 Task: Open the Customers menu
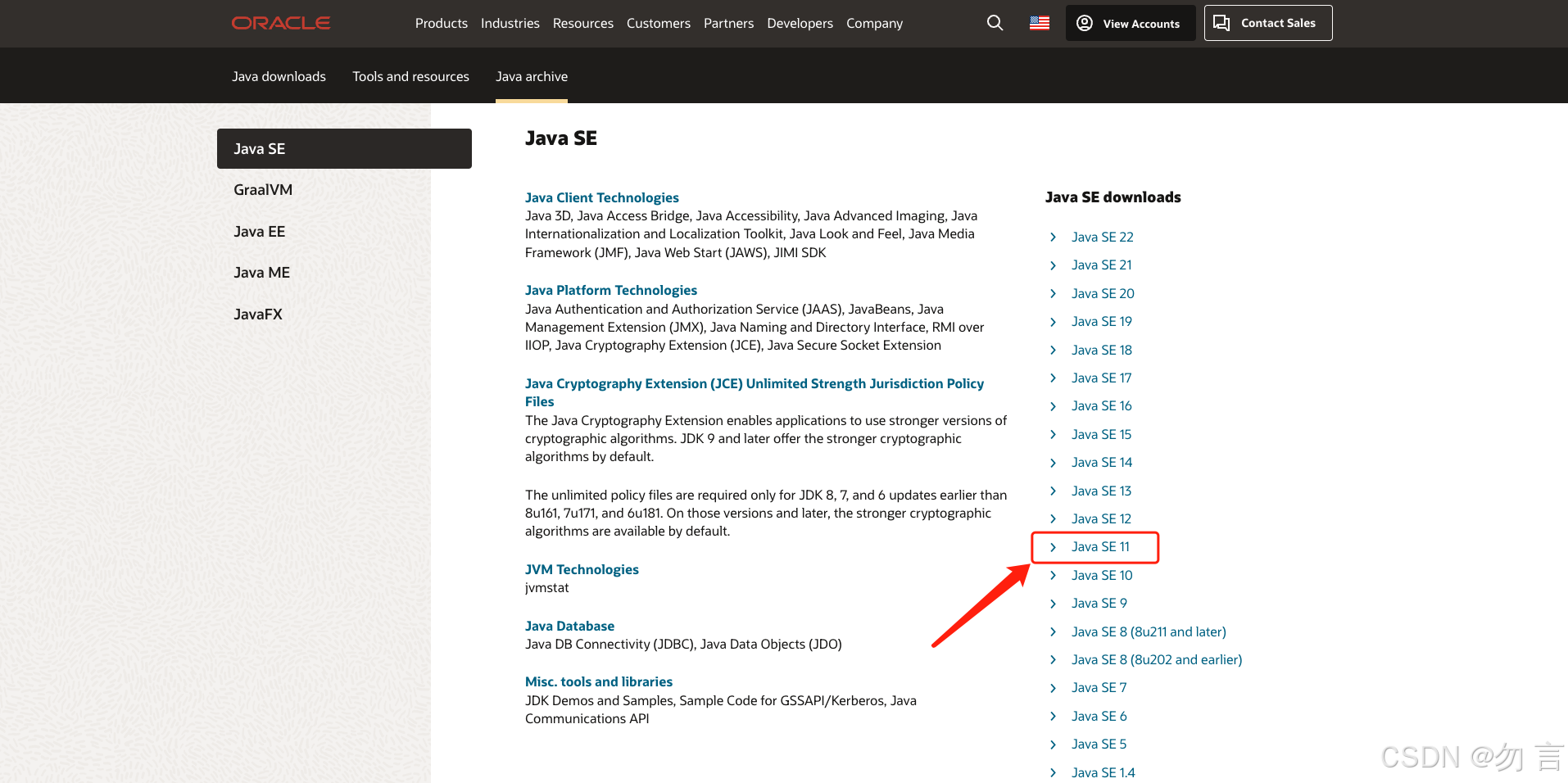point(659,23)
